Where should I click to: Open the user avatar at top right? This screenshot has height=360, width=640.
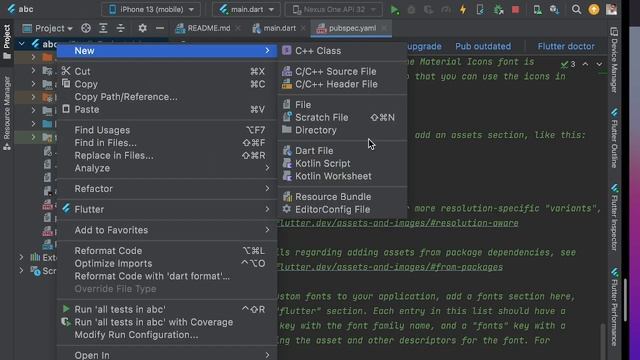pyautogui.click(x=611, y=9)
